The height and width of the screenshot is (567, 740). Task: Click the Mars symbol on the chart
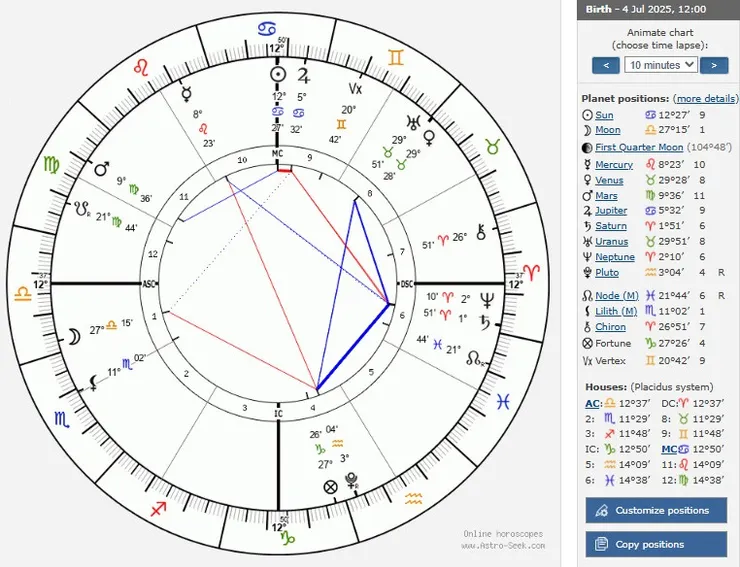click(x=102, y=168)
